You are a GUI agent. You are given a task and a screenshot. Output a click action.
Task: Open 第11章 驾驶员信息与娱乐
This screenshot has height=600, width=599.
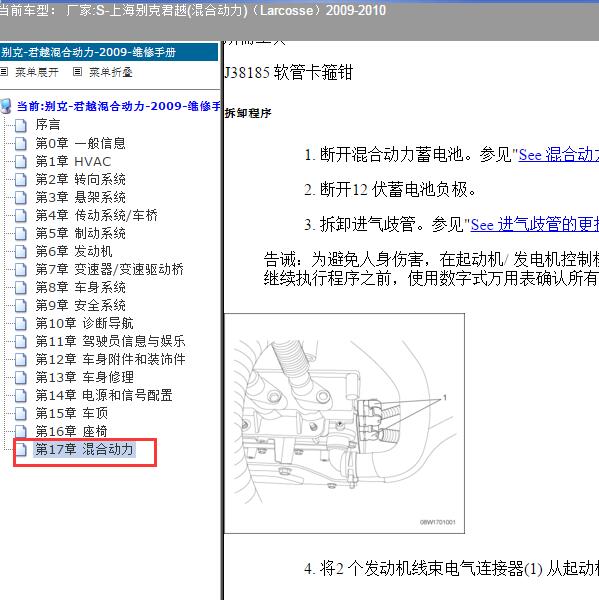click(110, 341)
